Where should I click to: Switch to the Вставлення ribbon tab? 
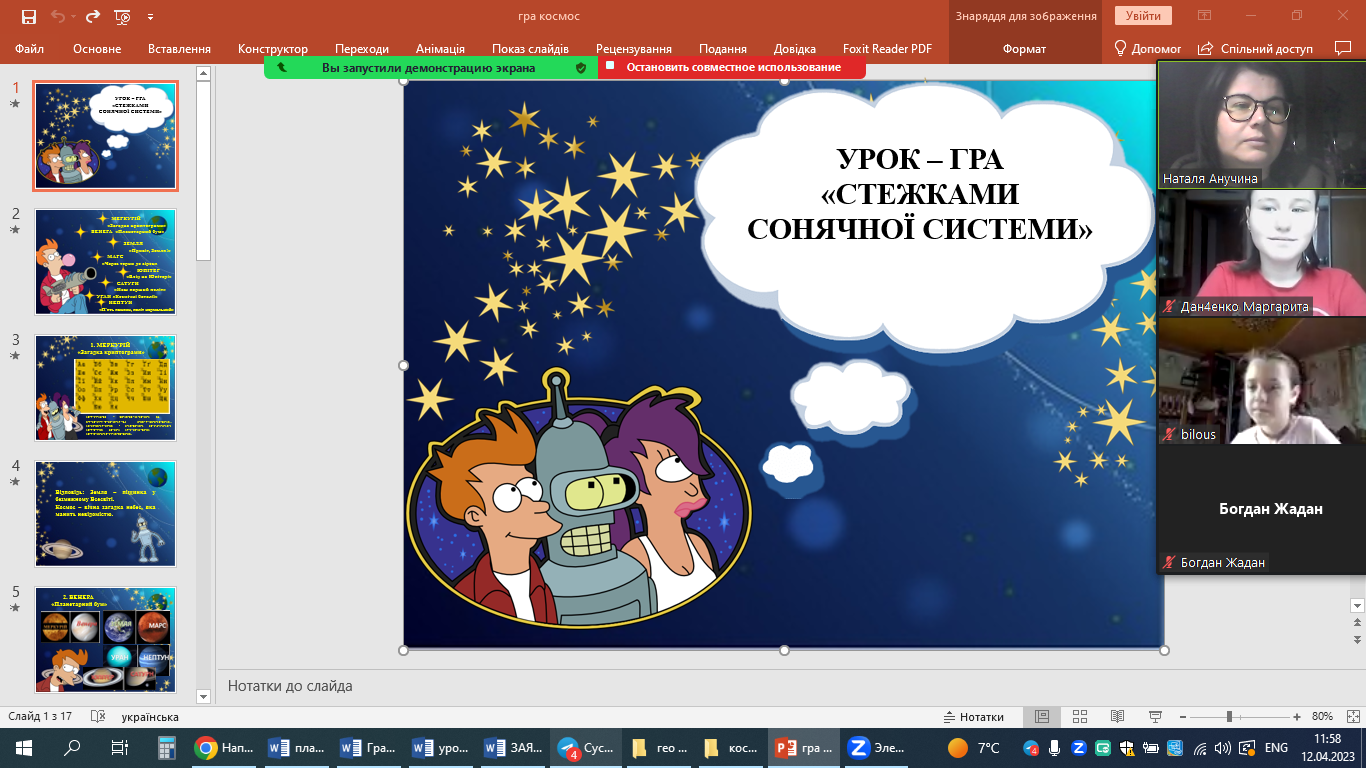pyautogui.click(x=179, y=48)
